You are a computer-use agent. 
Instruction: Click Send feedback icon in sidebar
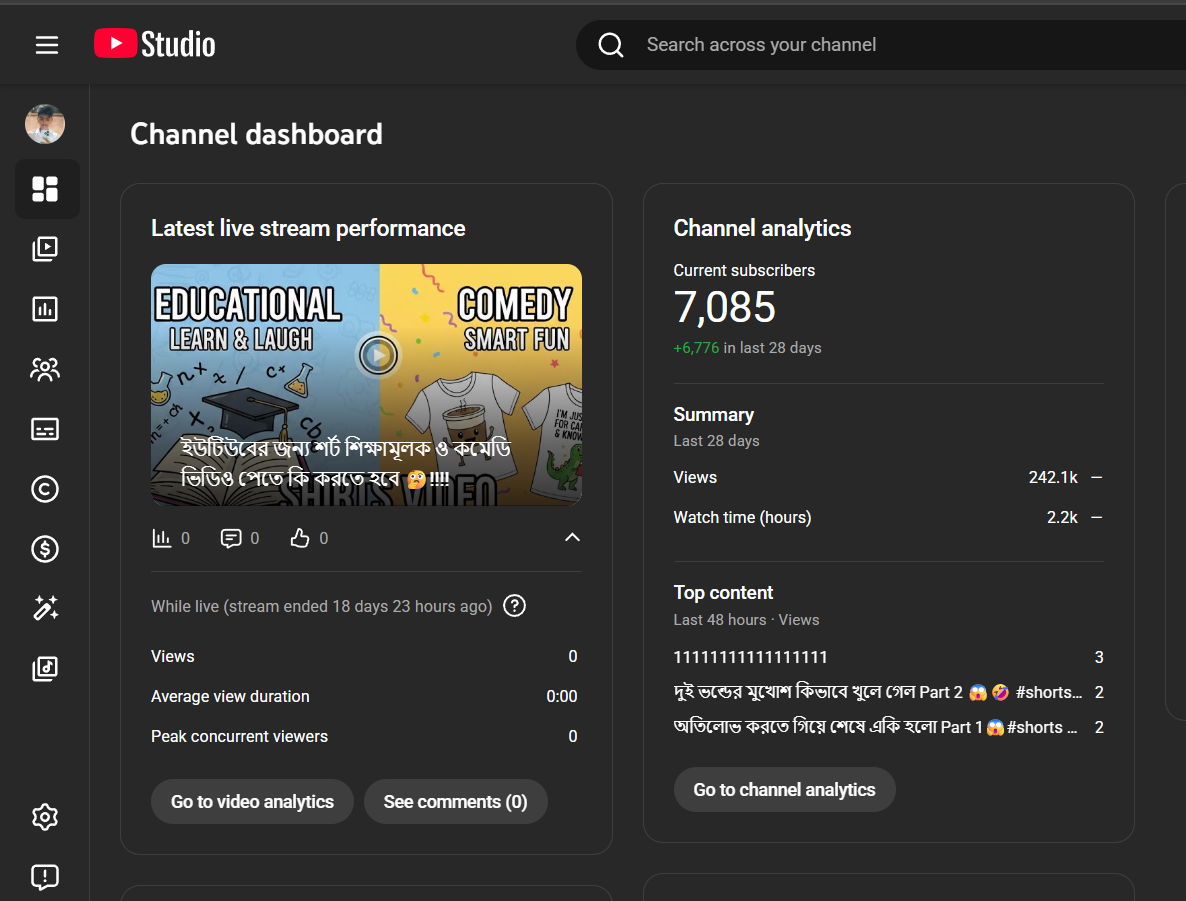click(x=45, y=877)
